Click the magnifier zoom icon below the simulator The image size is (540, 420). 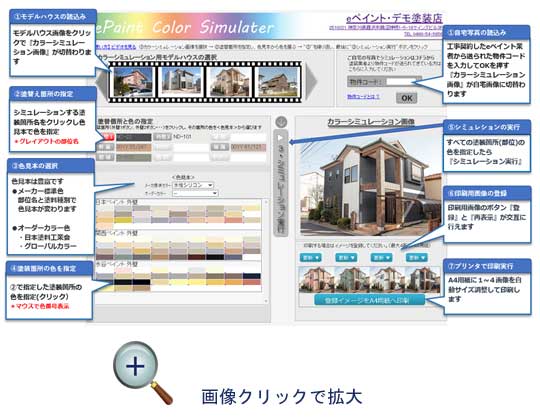(142, 373)
